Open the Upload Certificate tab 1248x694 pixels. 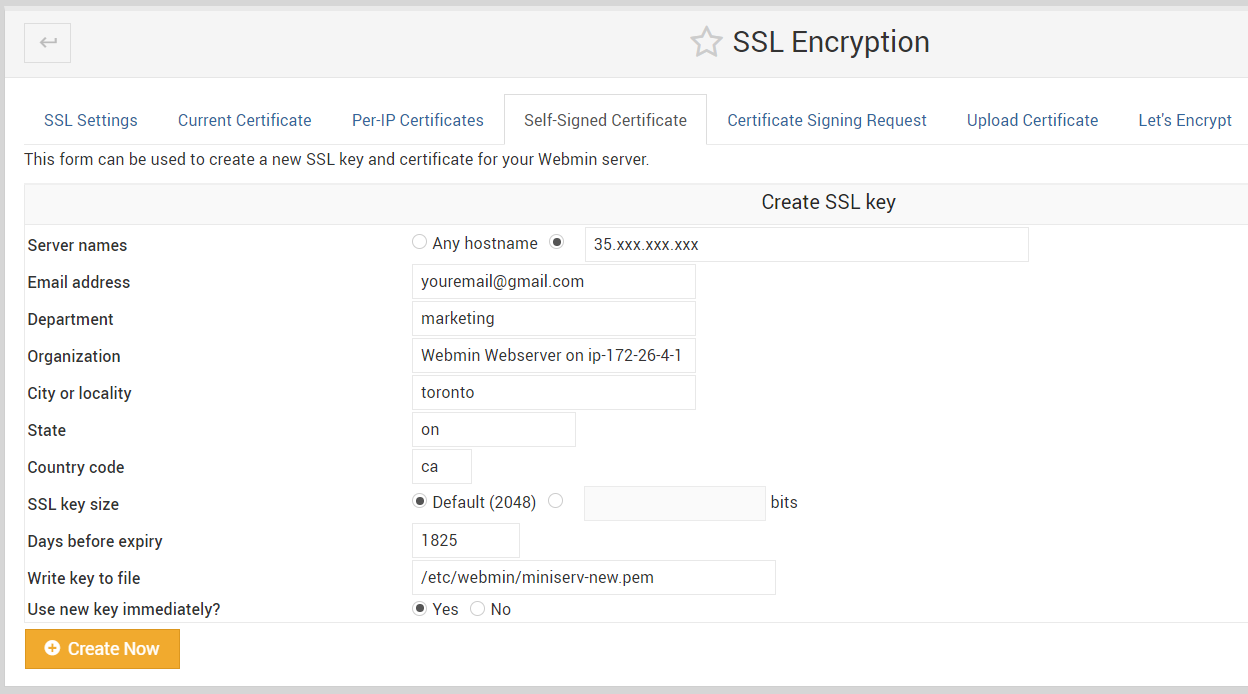[x=1032, y=120]
